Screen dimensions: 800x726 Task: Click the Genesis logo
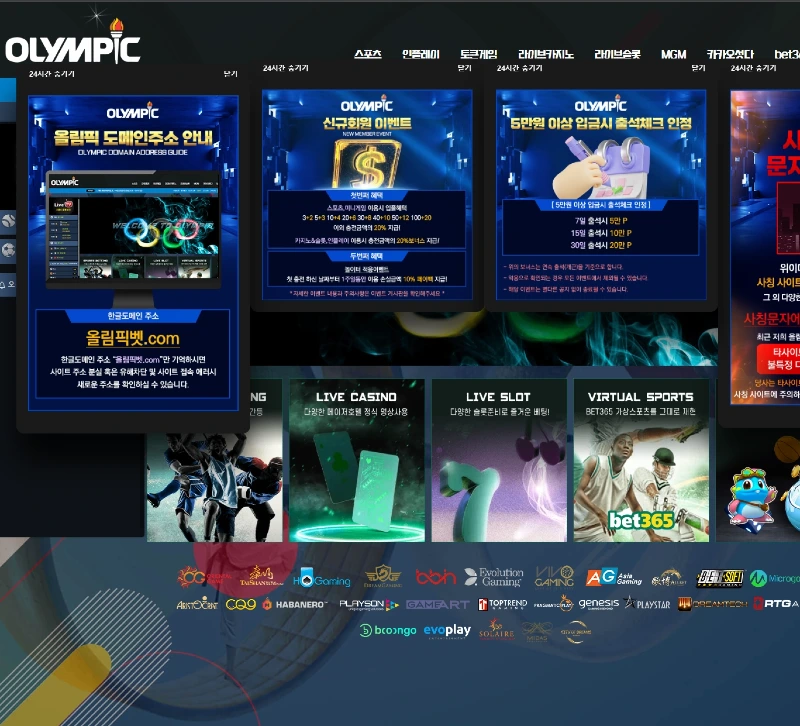(599, 604)
